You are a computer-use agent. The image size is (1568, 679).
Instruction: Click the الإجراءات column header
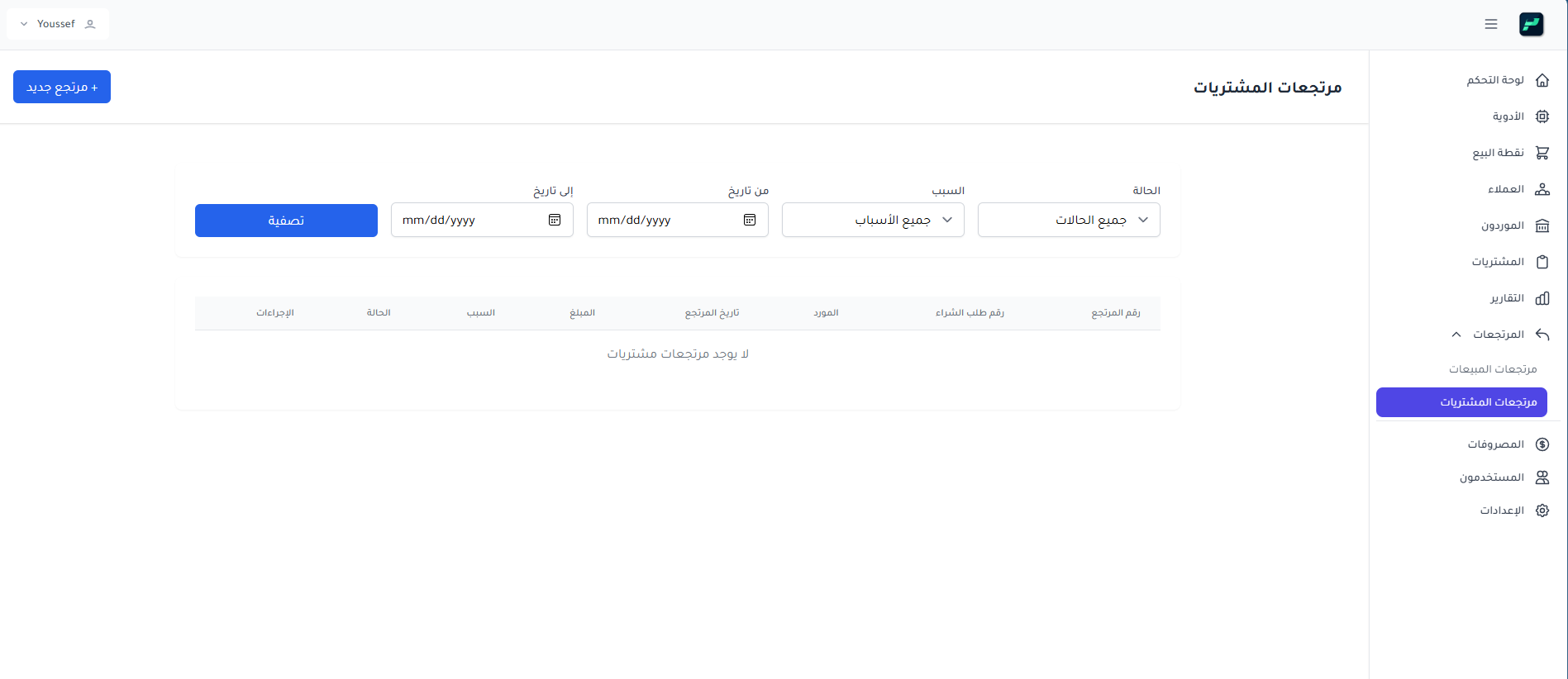(x=274, y=313)
